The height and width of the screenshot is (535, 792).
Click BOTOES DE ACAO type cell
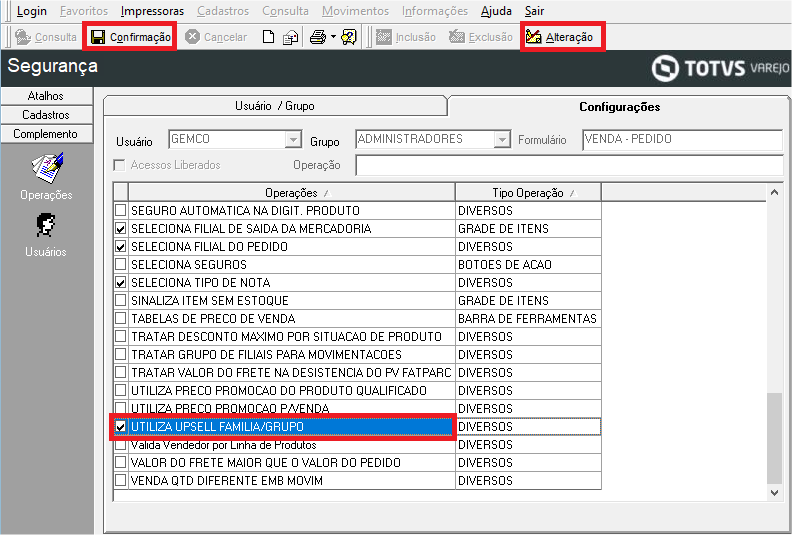coord(528,264)
